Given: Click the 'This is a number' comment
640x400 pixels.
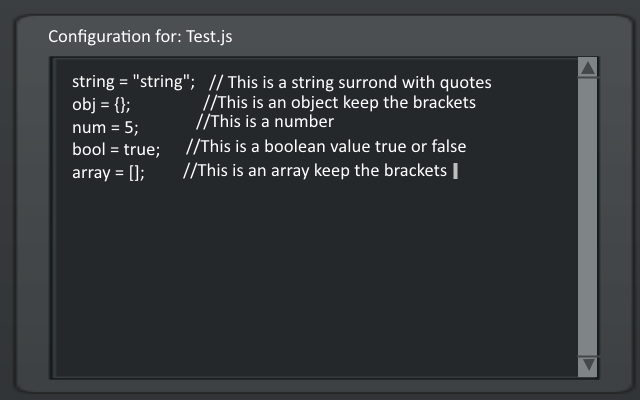Looking at the screenshot, I should tap(264, 122).
